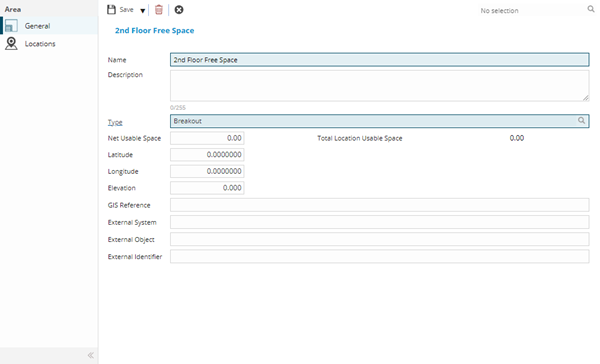600x364 pixels.
Task: Click the No selection search field
Action: pyautogui.click(x=533, y=10)
